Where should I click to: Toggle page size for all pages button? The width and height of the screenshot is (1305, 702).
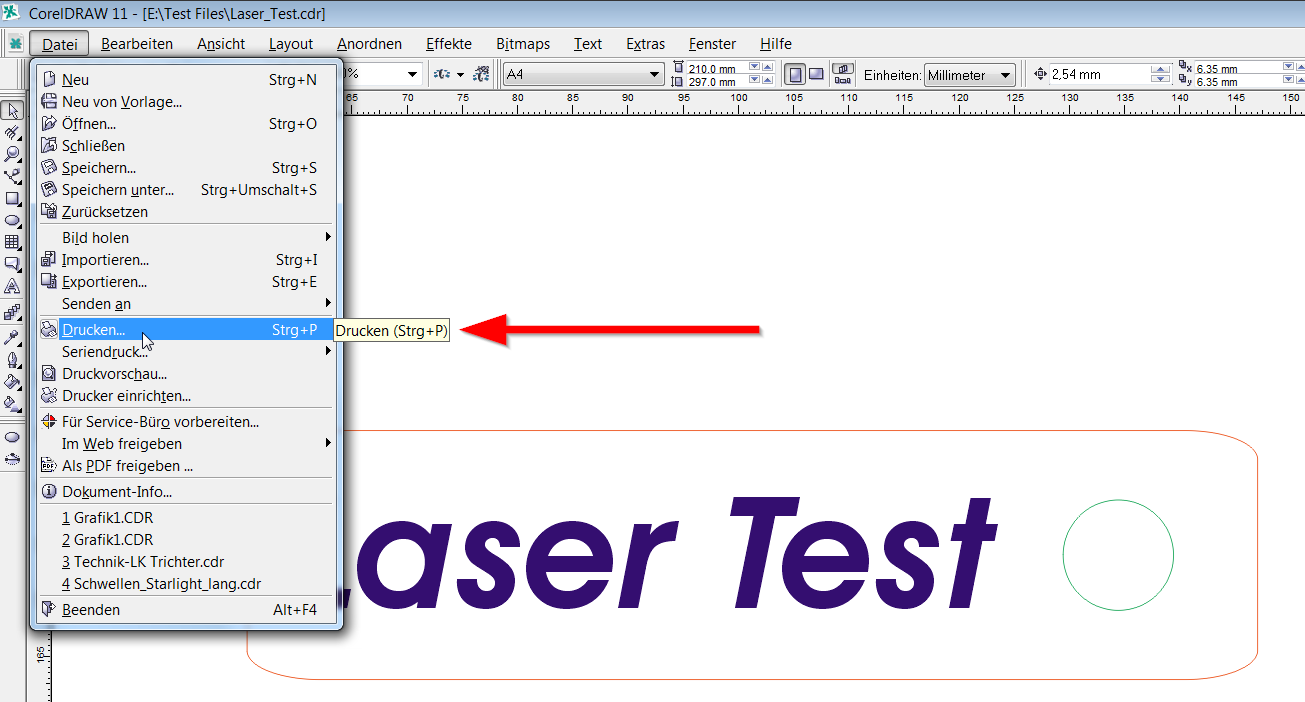click(x=842, y=74)
